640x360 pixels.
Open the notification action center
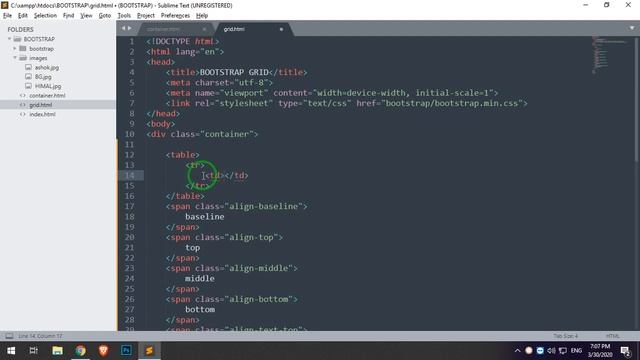tap(625, 351)
